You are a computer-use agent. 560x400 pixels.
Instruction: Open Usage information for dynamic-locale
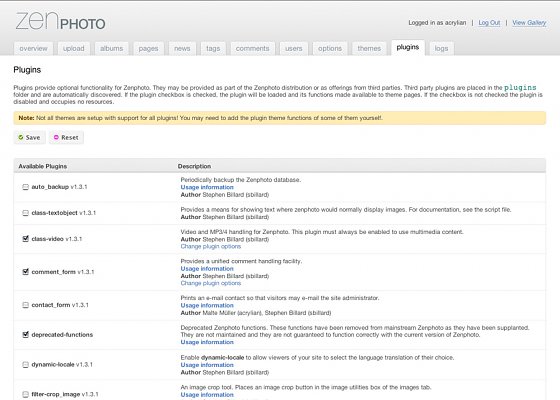coord(207,365)
